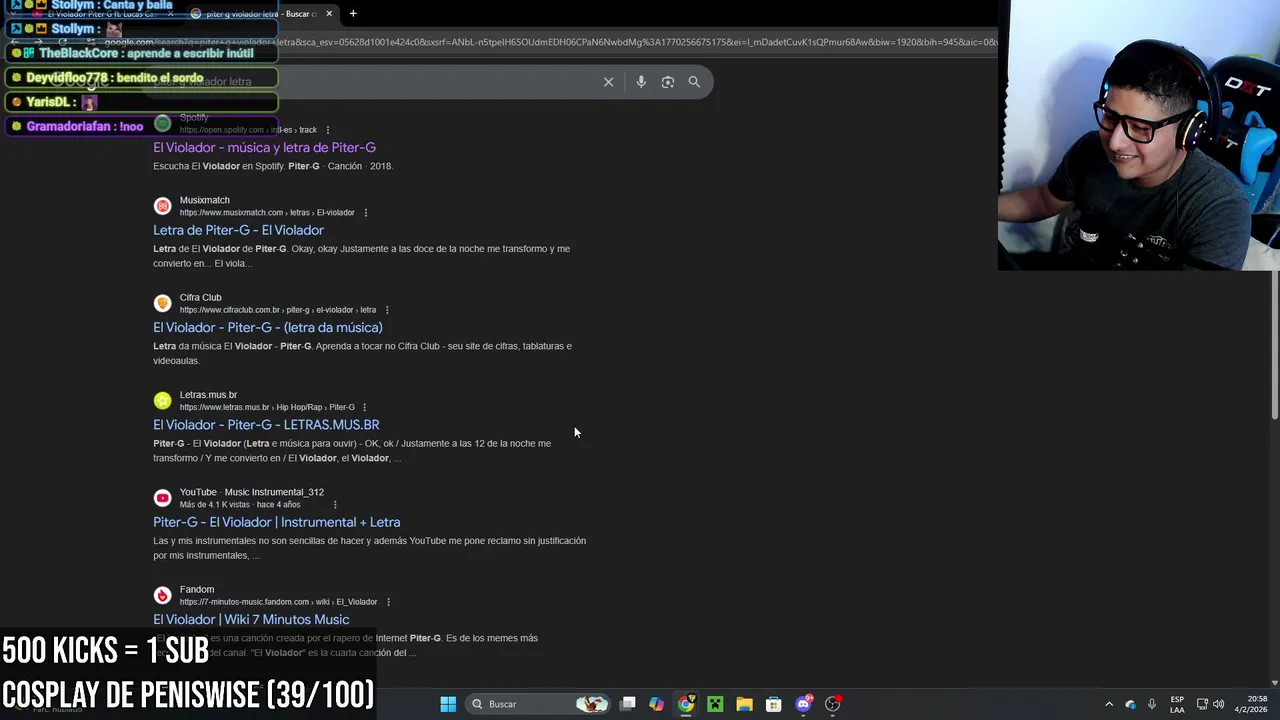The width and height of the screenshot is (1280, 720).
Task: Open the Cifra Club '(letra da música)' result
Action: 268,328
